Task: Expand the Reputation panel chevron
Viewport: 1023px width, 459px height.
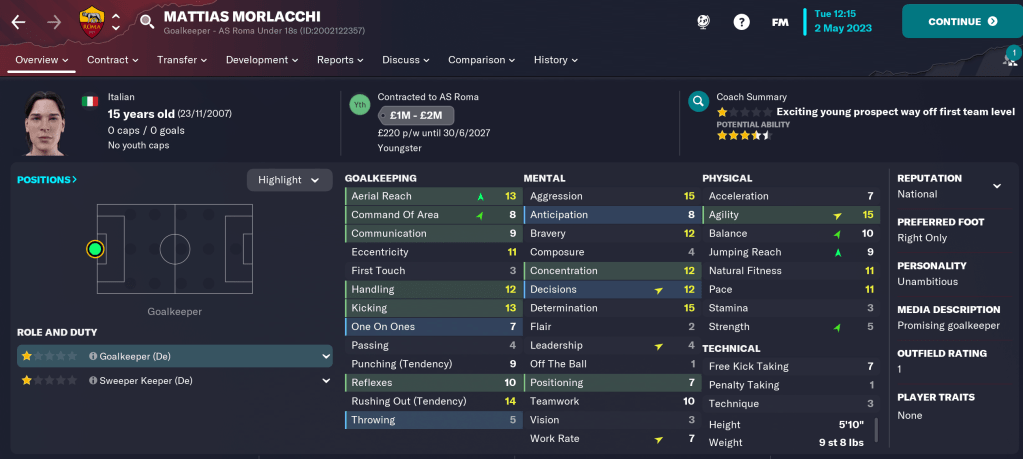Action: coord(996,186)
